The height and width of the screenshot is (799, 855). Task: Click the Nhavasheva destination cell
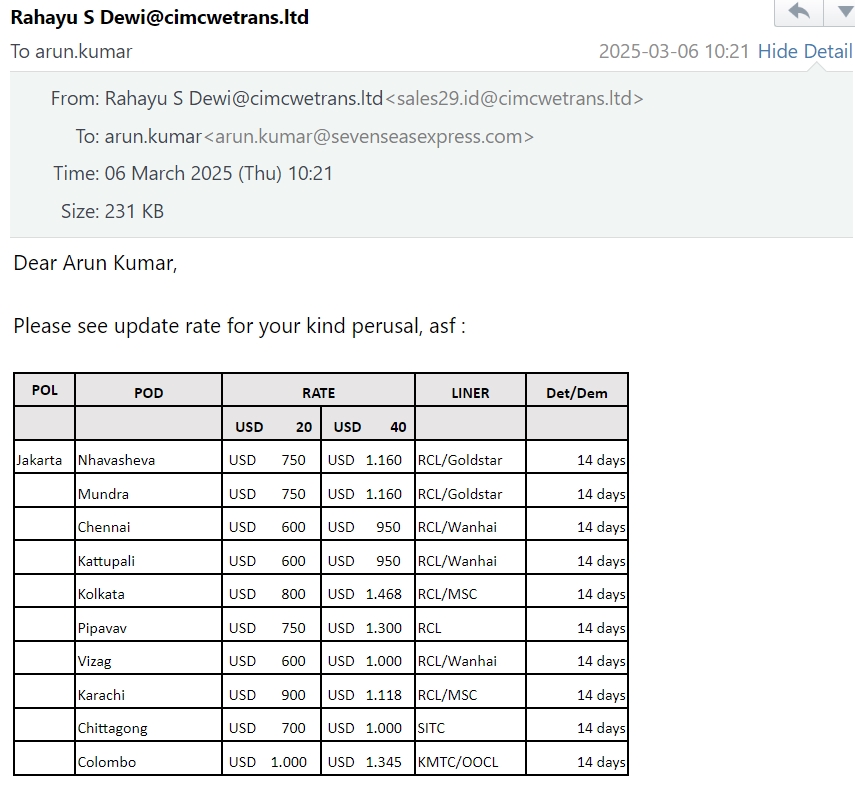click(x=116, y=460)
